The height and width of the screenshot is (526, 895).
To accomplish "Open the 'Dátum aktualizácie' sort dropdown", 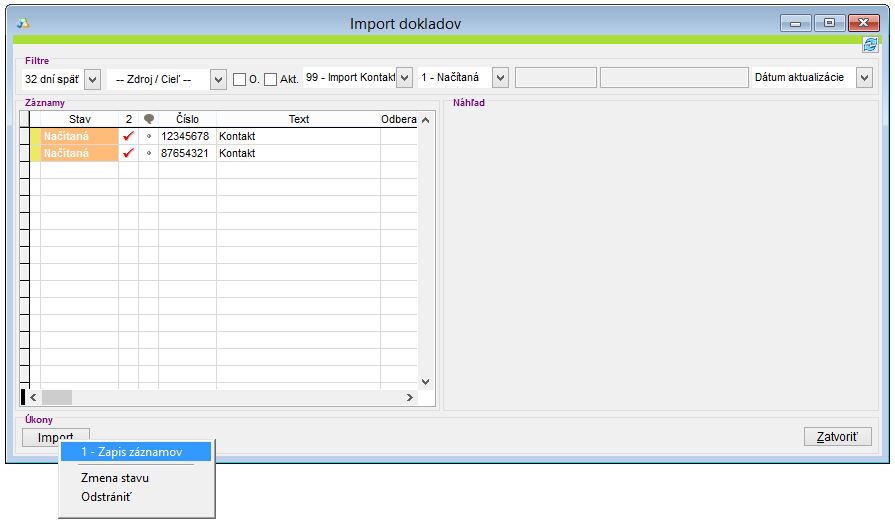I will point(864,78).
